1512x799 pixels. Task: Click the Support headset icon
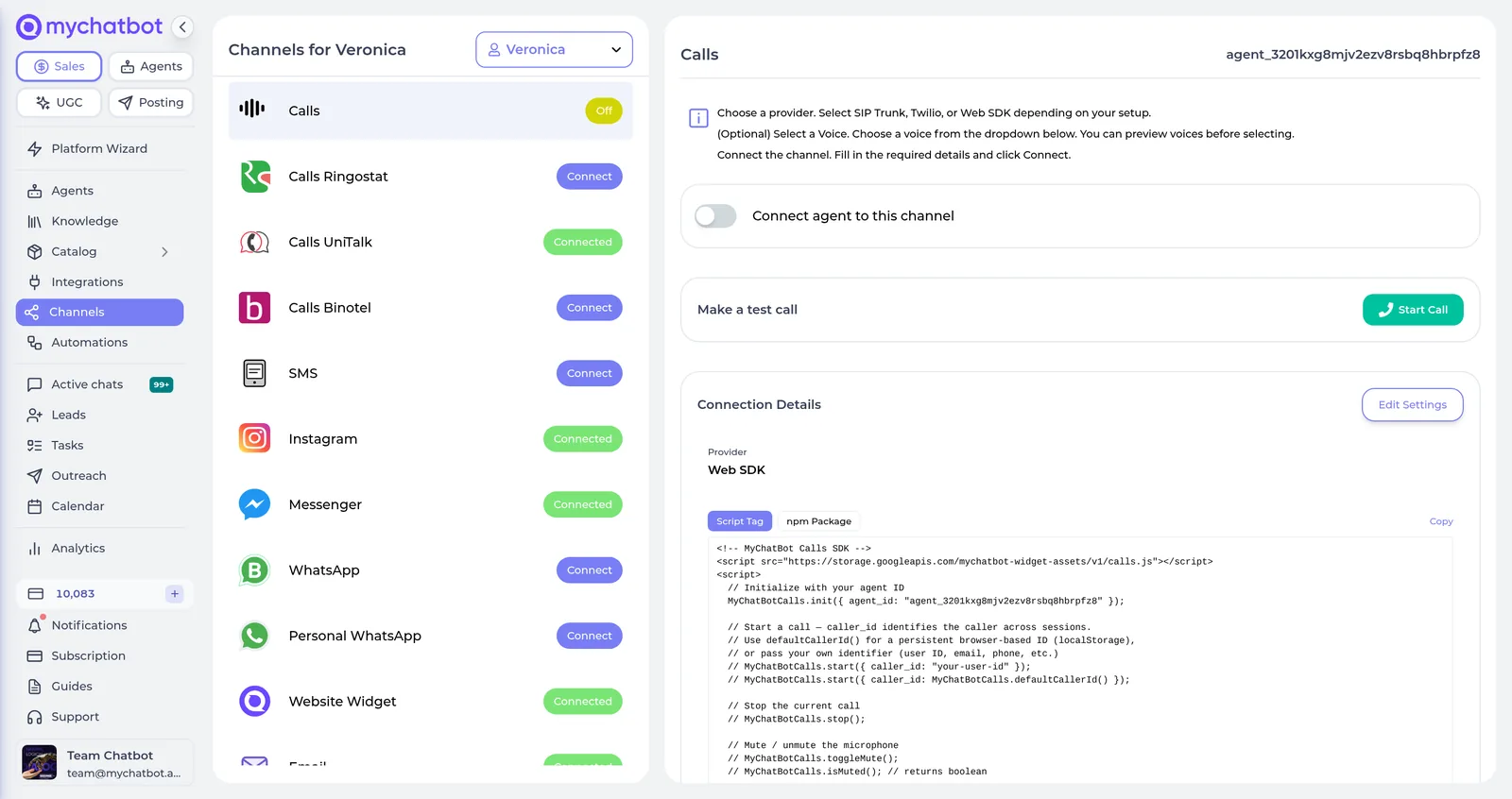[35, 717]
